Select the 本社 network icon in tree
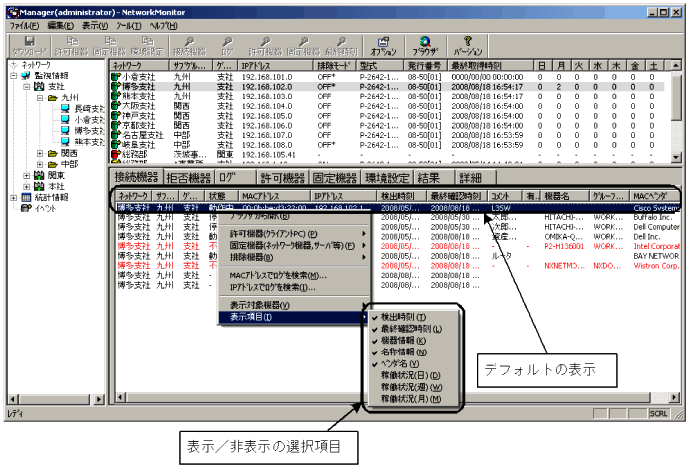The width and height of the screenshot is (688, 467). [x=39, y=186]
